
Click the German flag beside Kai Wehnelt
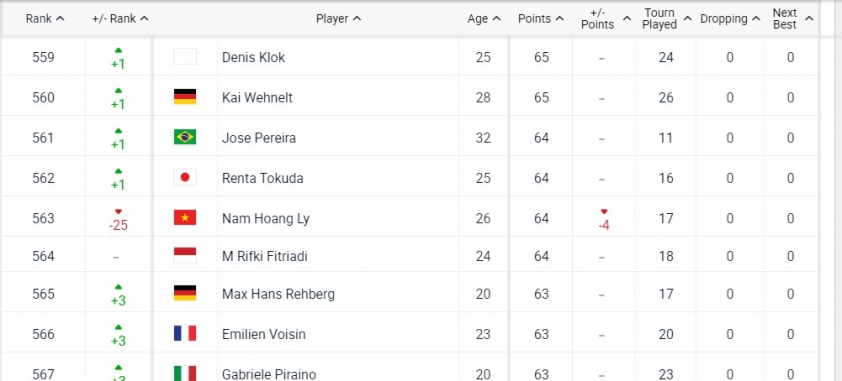click(x=185, y=97)
